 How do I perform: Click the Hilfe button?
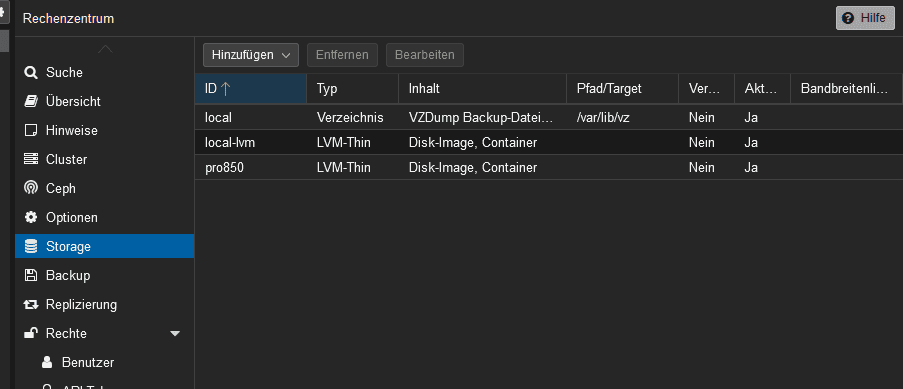[x=866, y=18]
